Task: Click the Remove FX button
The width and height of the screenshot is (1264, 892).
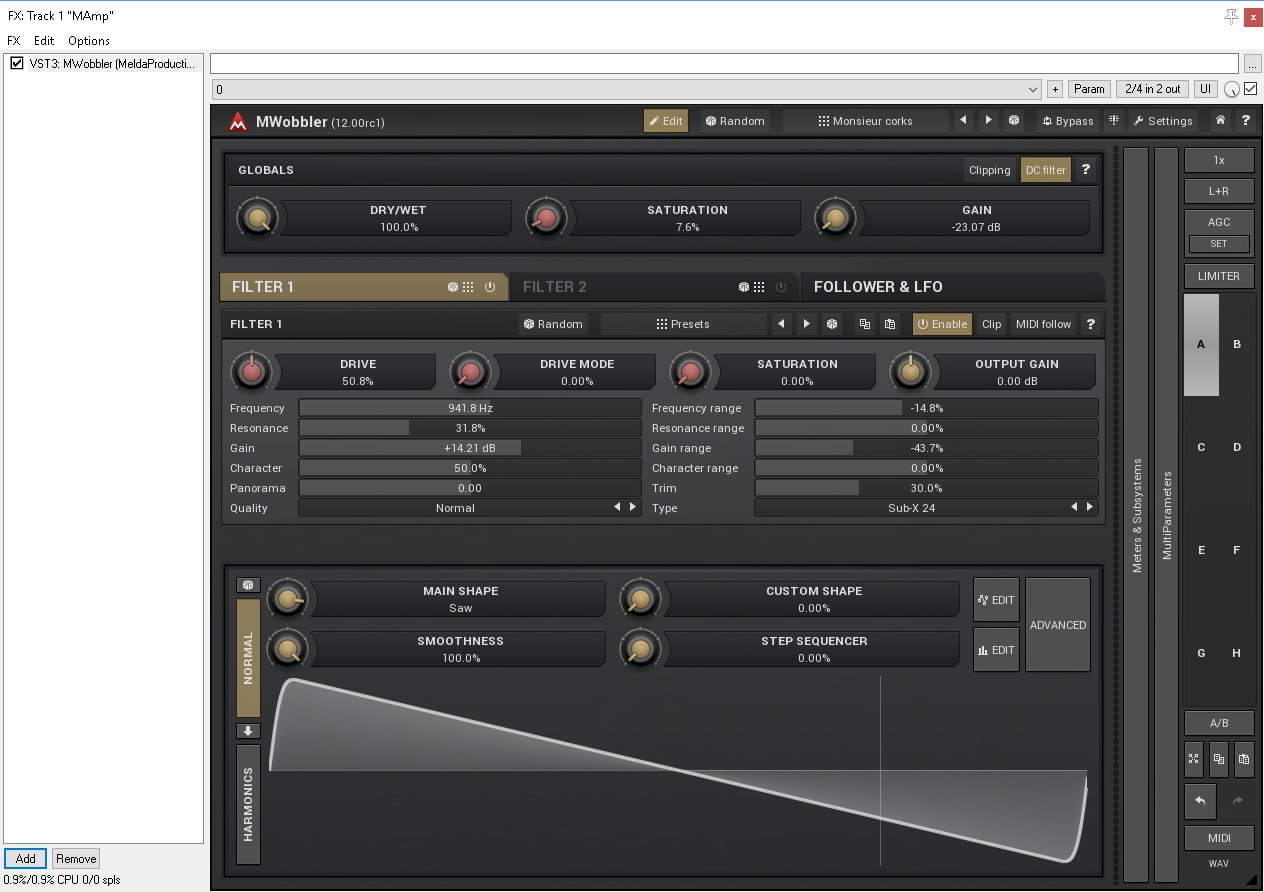Action: (x=76, y=859)
